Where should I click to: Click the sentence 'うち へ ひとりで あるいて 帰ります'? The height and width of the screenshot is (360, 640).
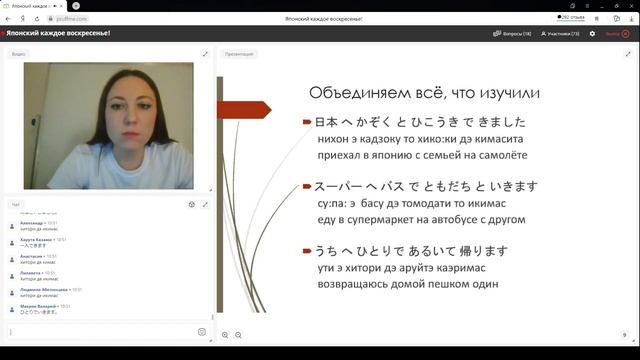click(411, 251)
